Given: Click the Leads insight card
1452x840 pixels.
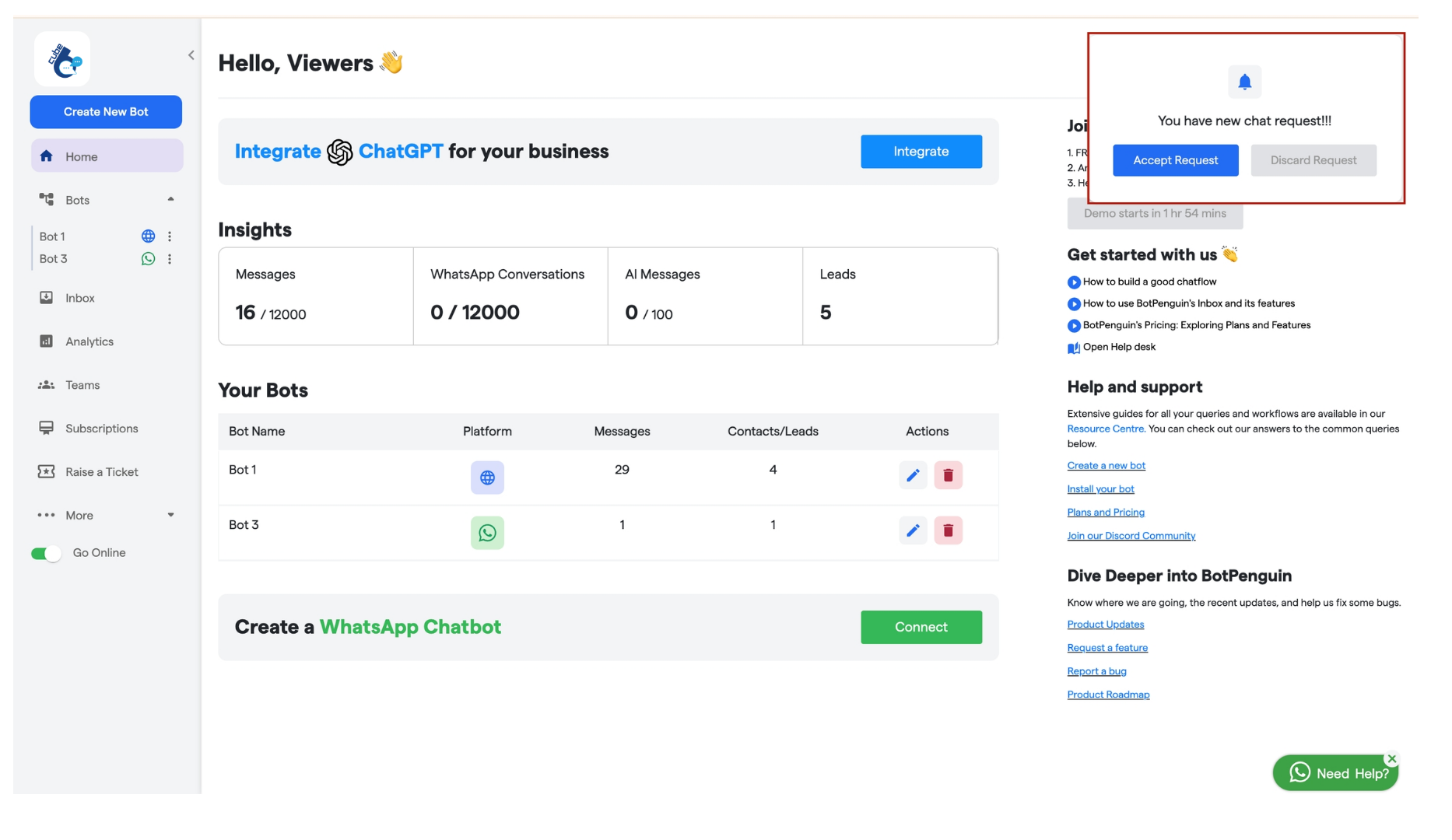Looking at the screenshot, I should click(x=900, y=296).
